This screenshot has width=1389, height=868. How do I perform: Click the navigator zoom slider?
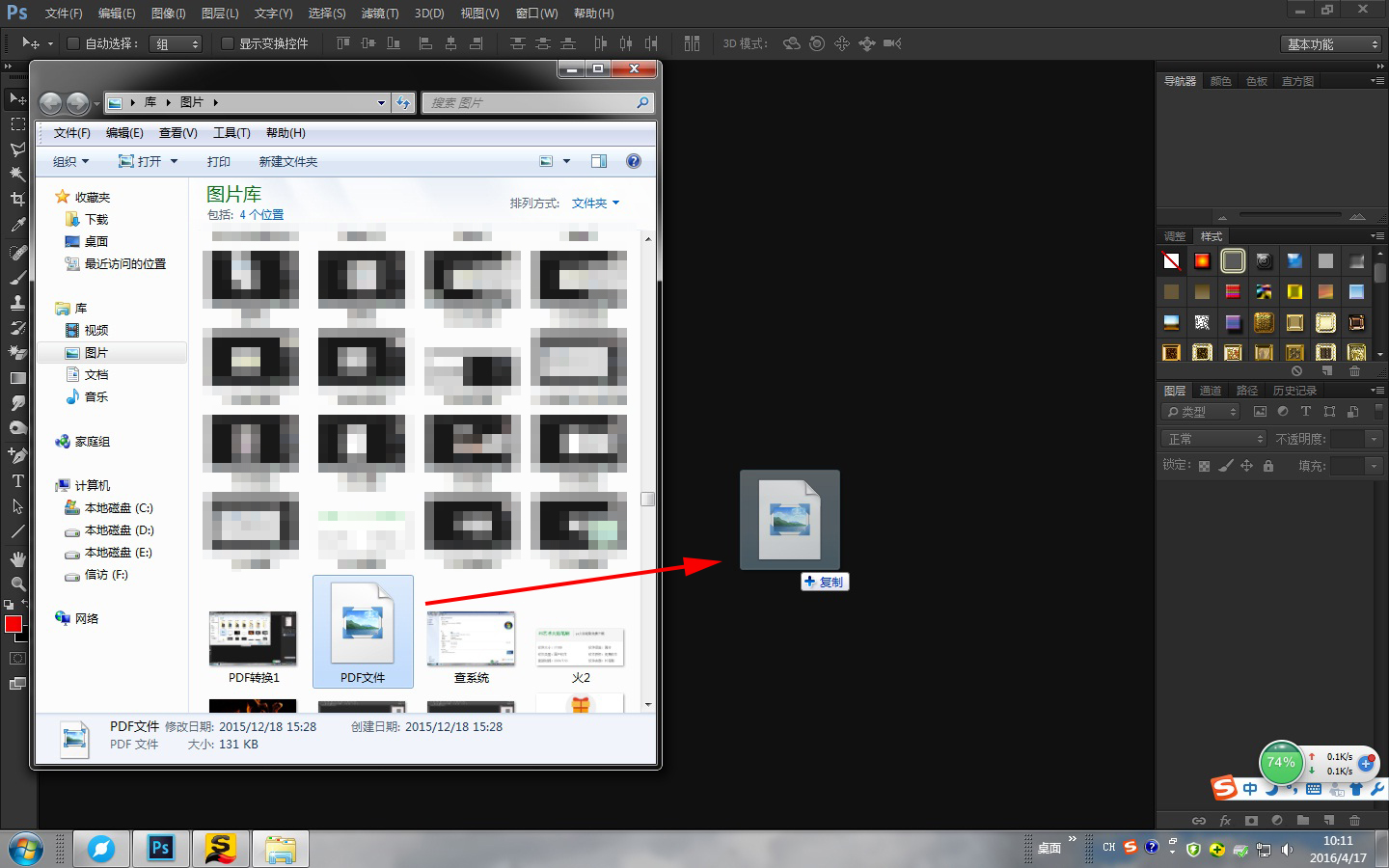pos(1290,216)
